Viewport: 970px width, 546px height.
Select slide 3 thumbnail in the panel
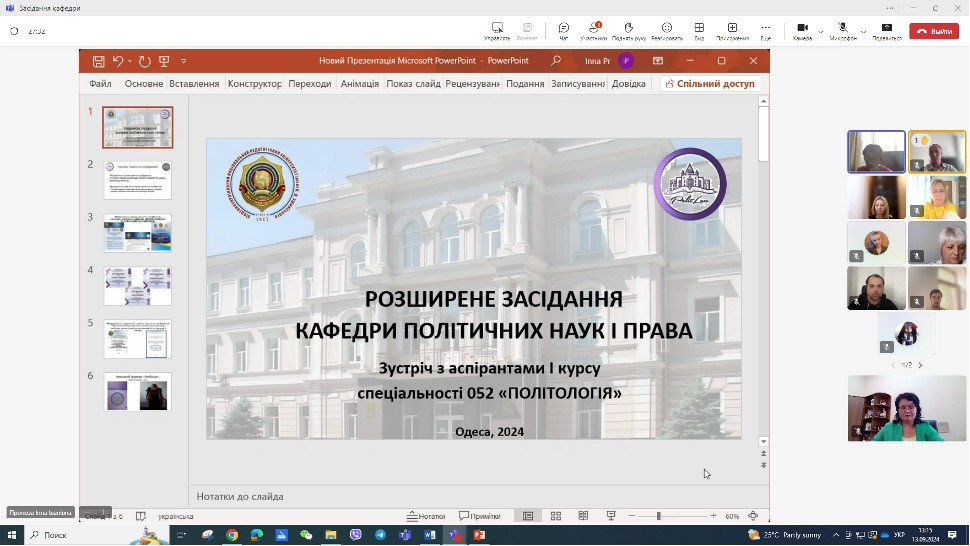138,233
